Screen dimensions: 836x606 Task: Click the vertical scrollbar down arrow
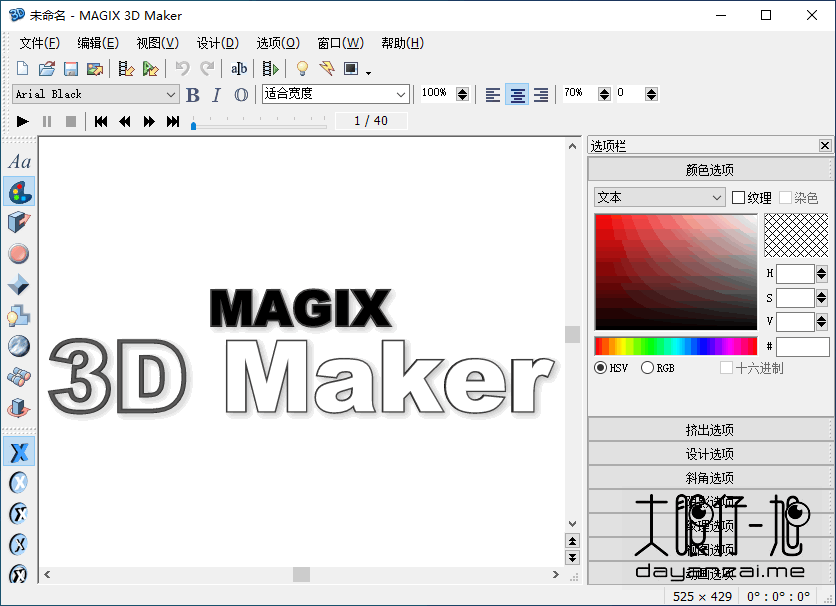(x=573, y=523)
